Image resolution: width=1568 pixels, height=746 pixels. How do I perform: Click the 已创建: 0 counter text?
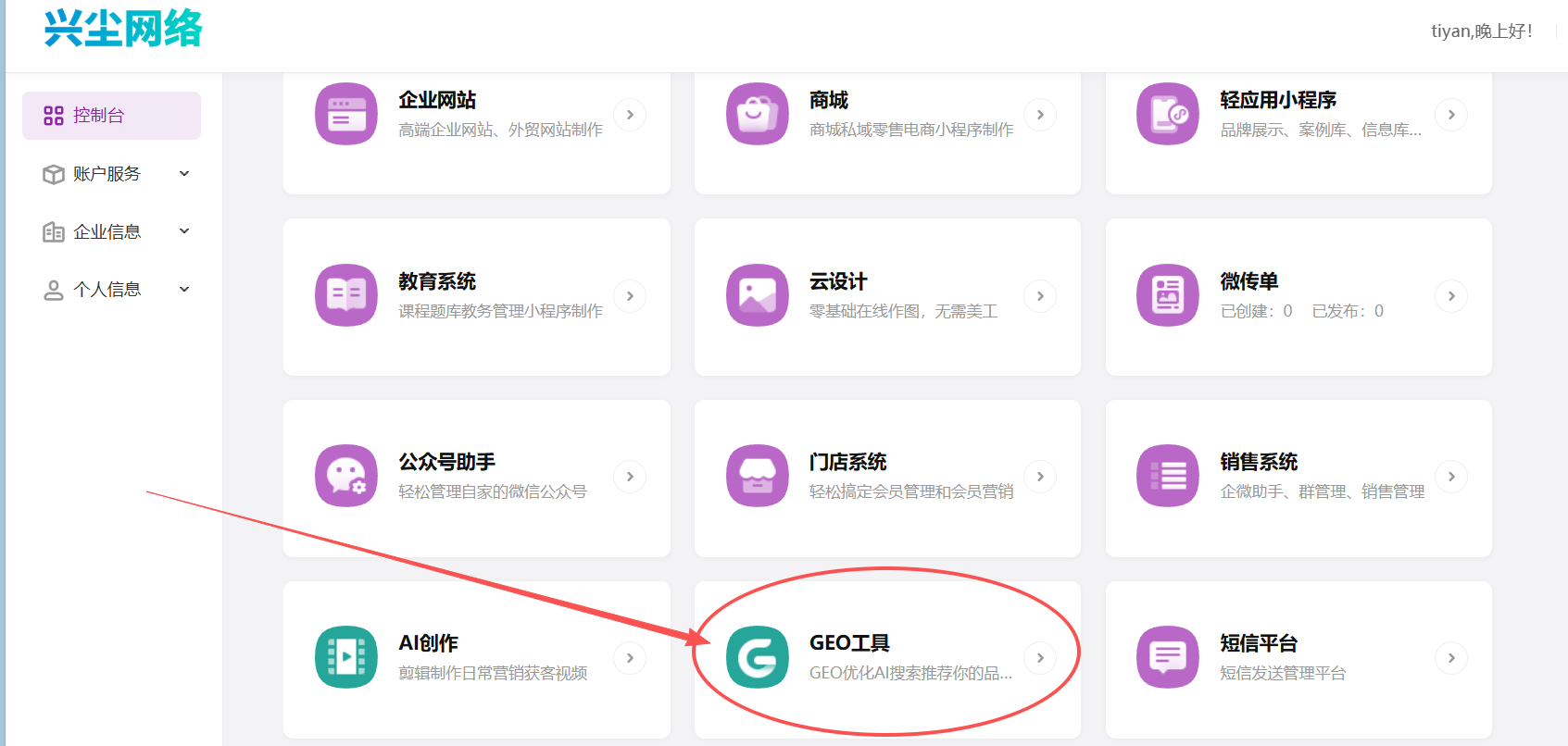(1256, 311)
